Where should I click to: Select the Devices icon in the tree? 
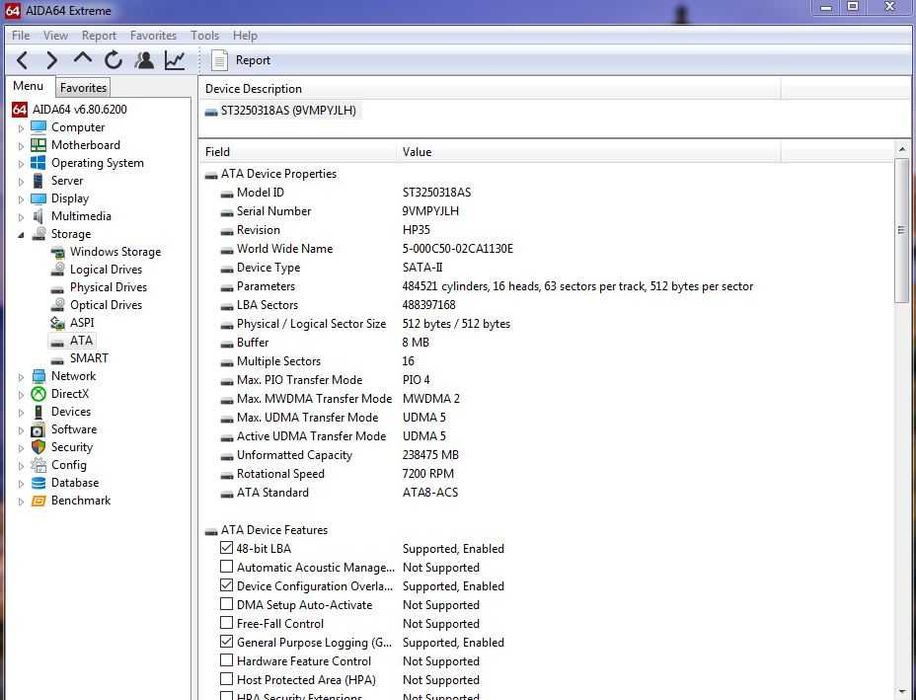point(39,412)
